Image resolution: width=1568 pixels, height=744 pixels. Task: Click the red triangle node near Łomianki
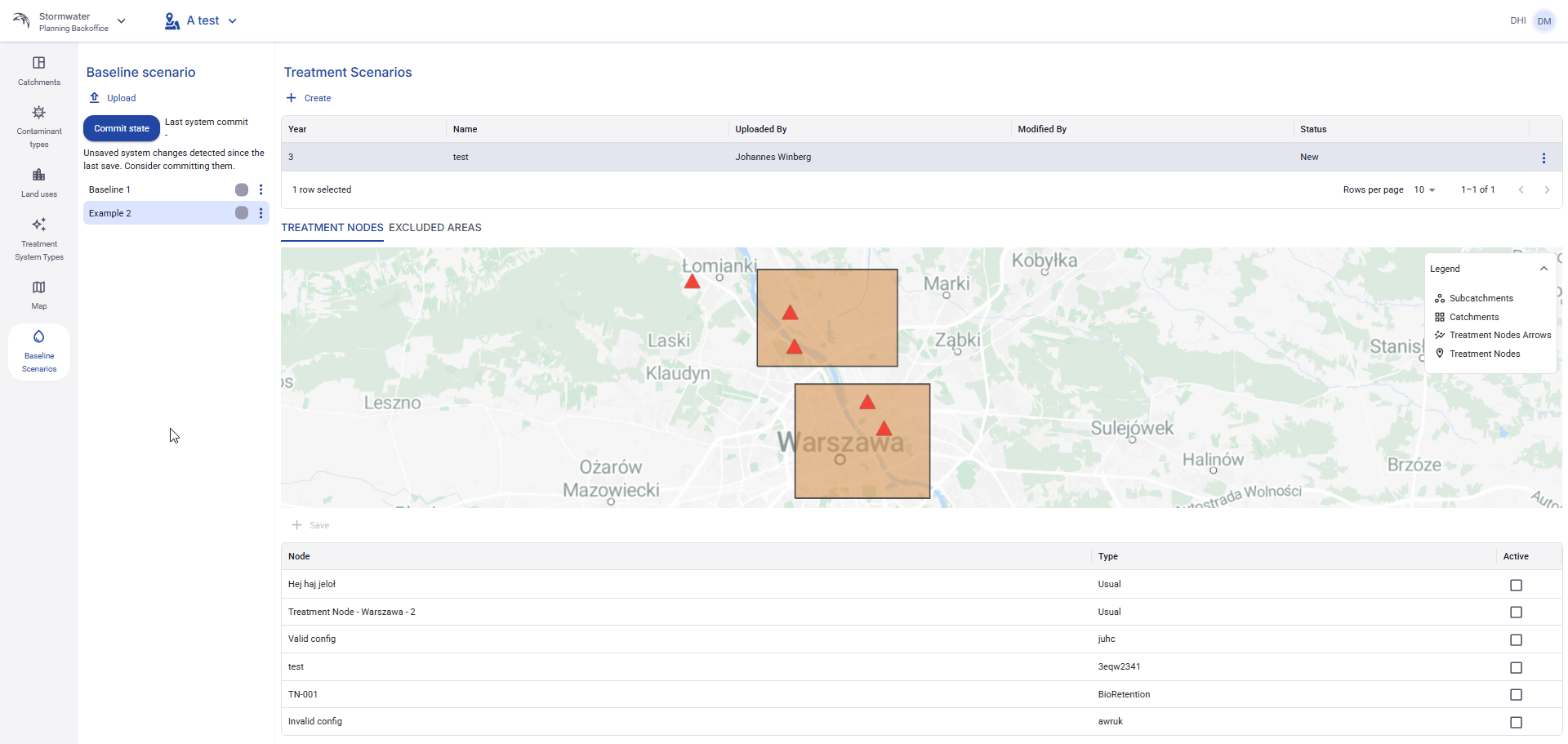[x=693, y=282]
